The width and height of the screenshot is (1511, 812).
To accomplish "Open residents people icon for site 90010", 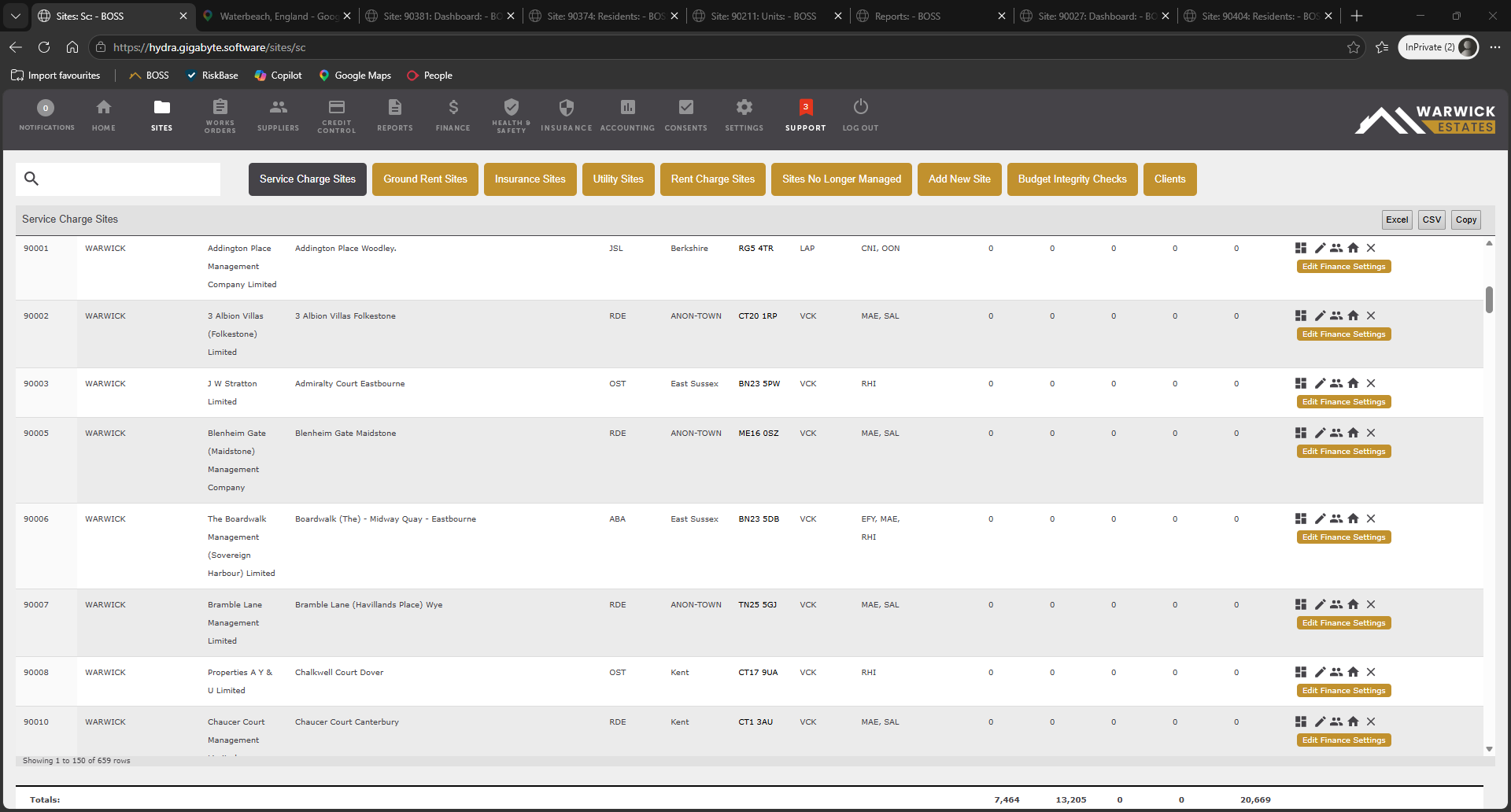I will 1336,722.
